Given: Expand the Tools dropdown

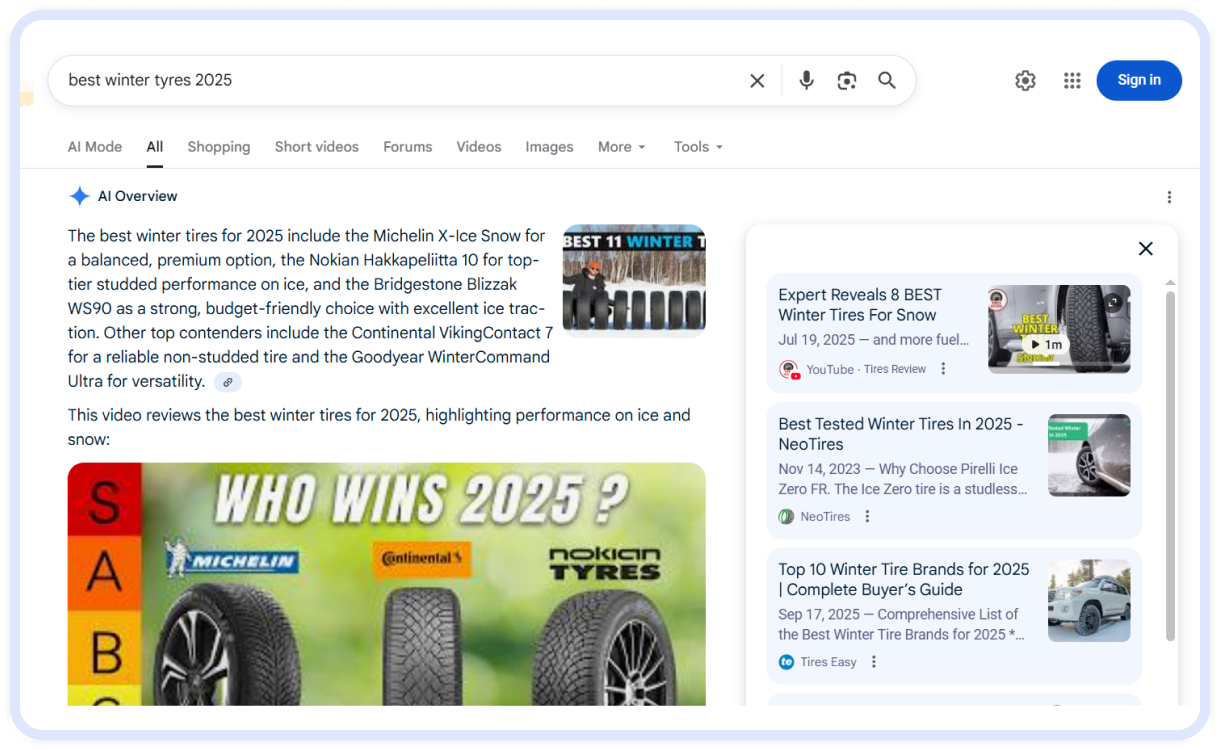Looking at the screenshot, I should [x=698, y=147].
